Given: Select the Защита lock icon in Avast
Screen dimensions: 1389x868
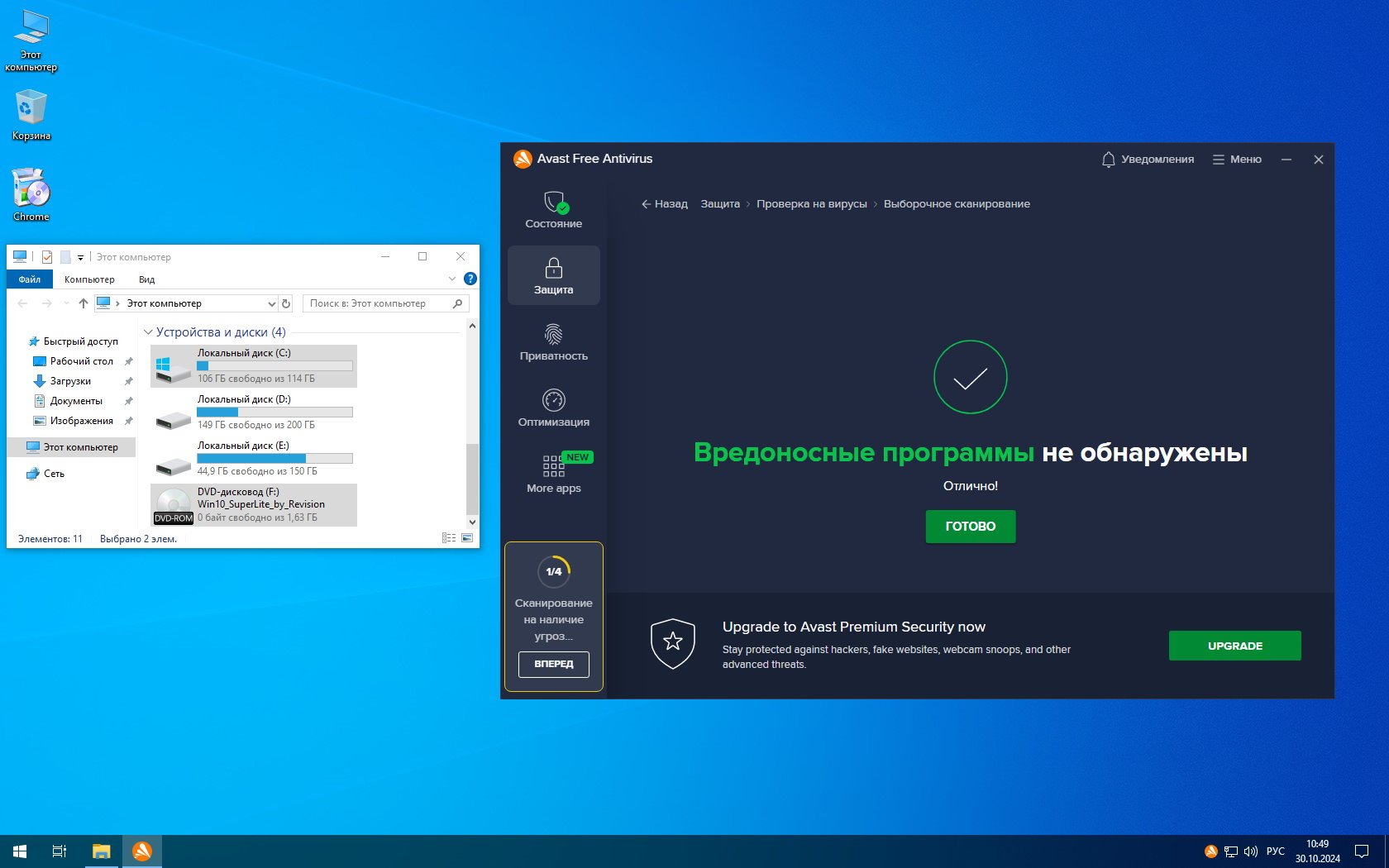Looking at the screenshot, I should [x=553, y=267].
